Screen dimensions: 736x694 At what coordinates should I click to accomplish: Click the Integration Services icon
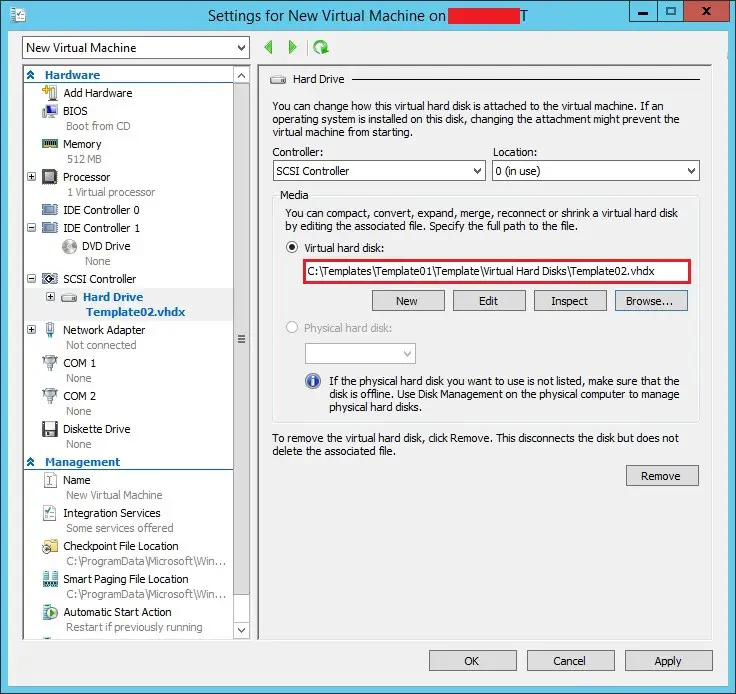50,513
